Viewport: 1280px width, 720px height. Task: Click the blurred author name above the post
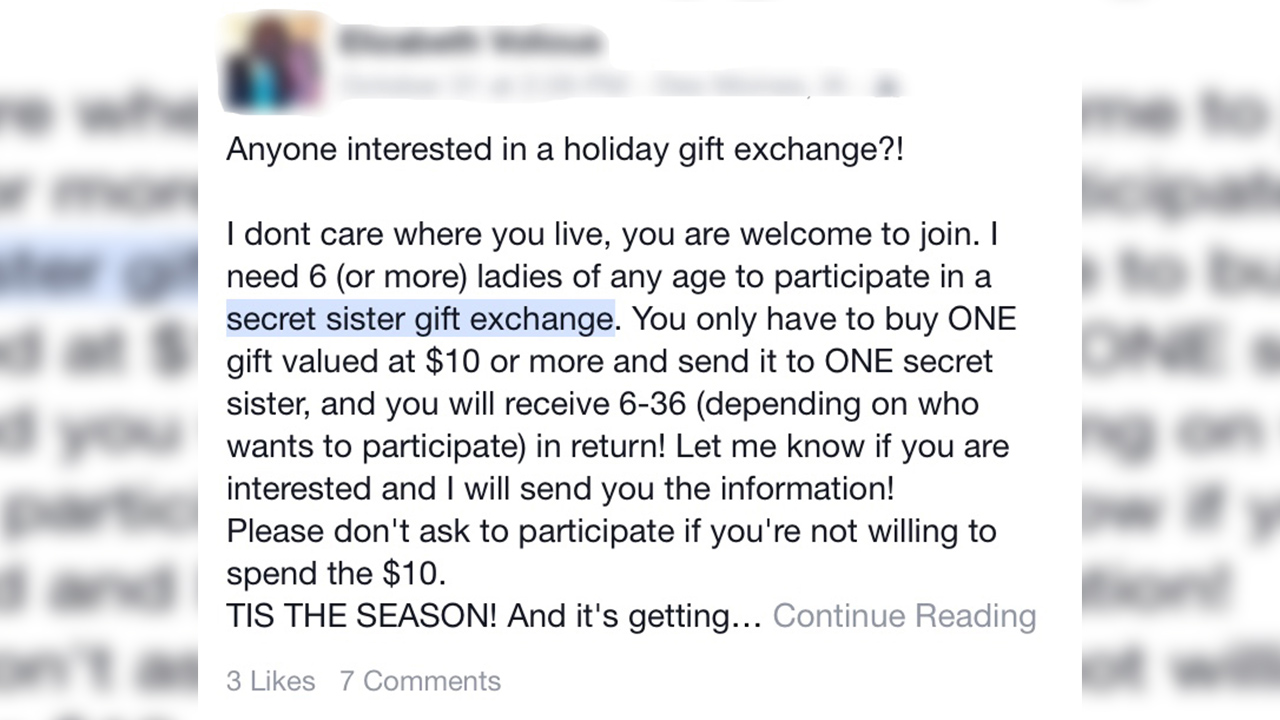[x=471, y=42]
